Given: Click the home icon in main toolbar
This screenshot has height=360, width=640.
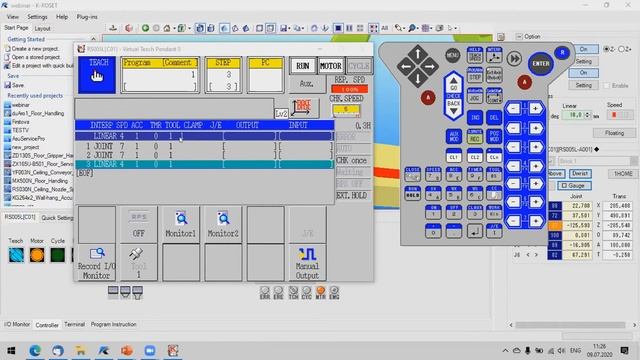Looking at the screenshot, I should point(167,28).
